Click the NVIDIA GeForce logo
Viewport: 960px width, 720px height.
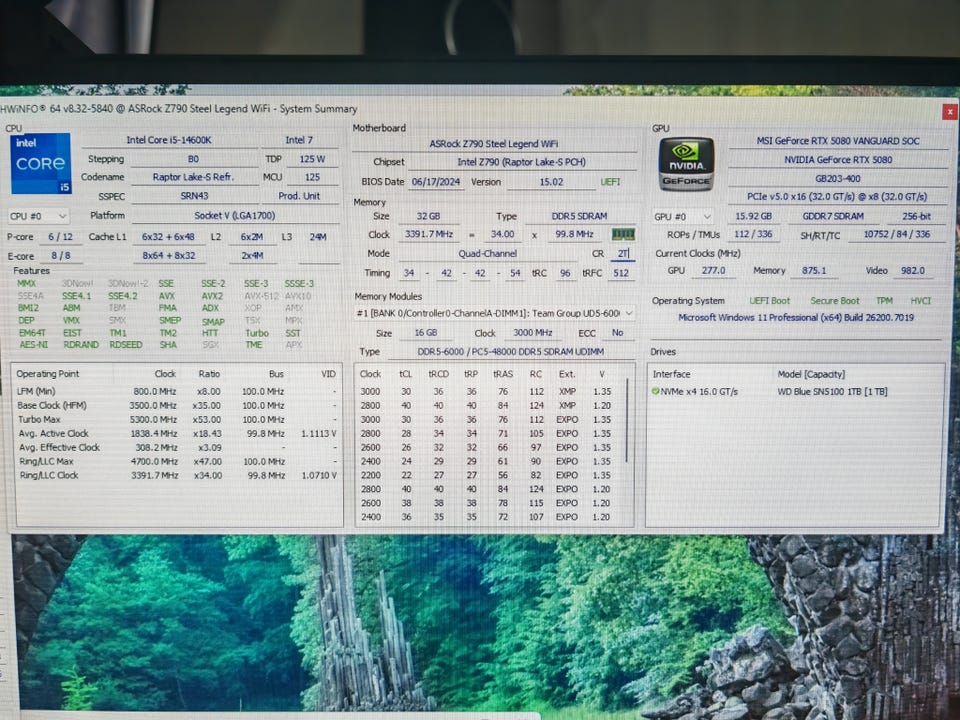point(686,165)
